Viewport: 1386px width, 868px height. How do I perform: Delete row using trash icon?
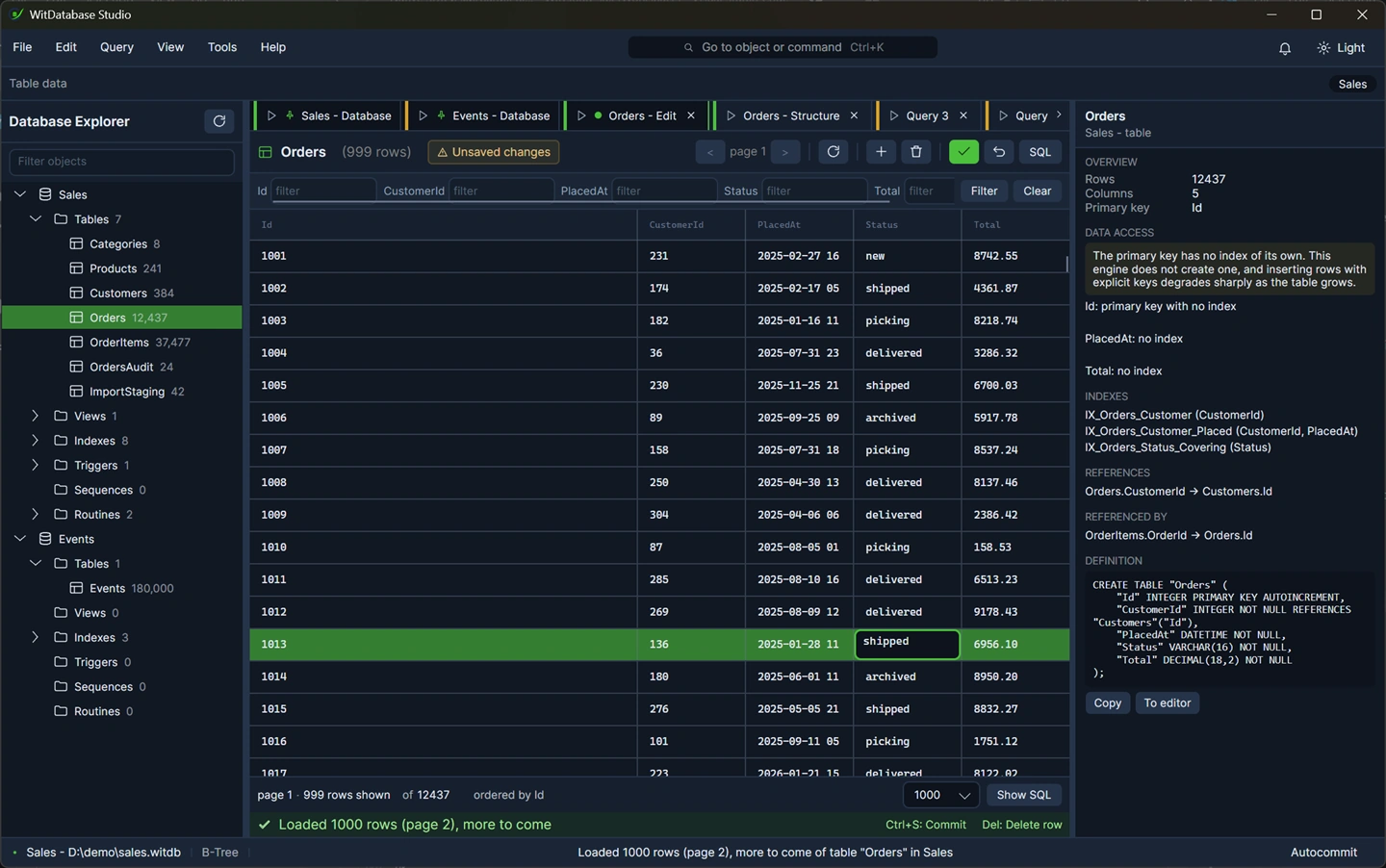916,152
